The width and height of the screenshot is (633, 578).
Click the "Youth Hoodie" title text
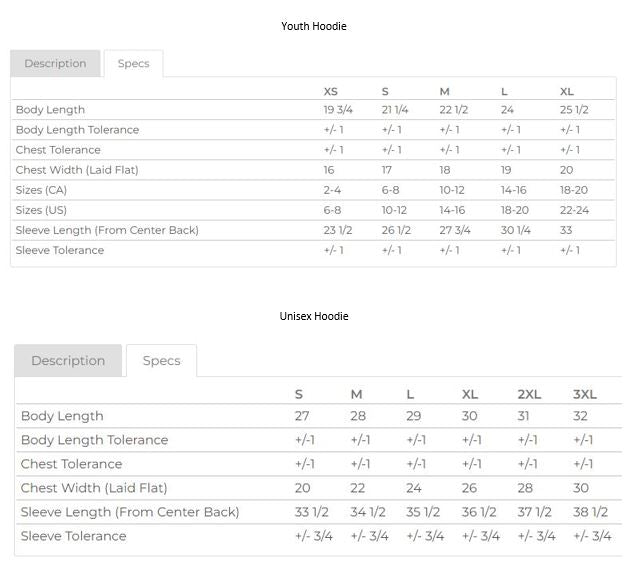pyautogui.click(x=314, y=26)
